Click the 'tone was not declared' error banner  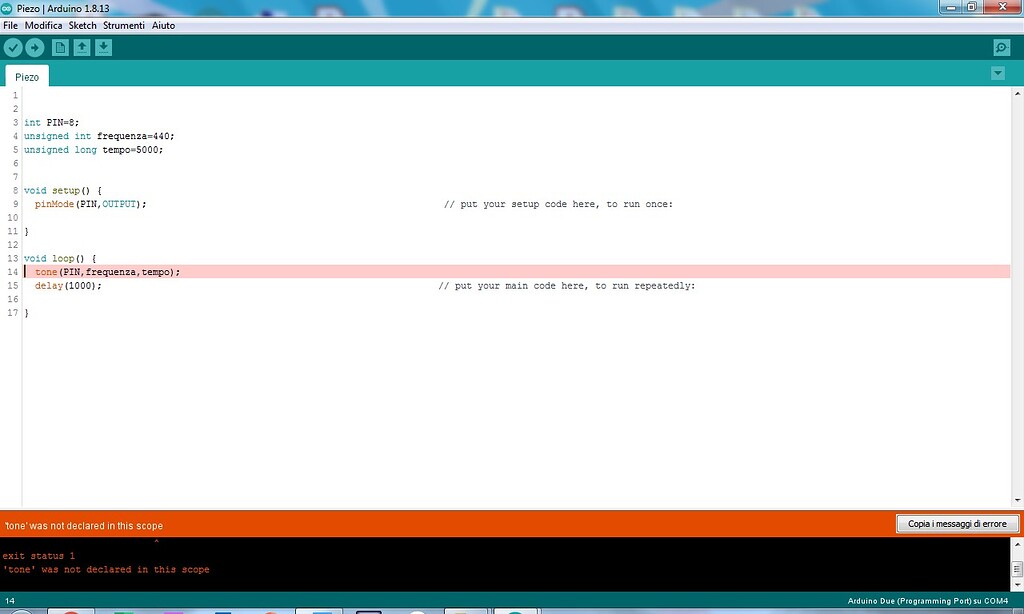(x=84, y=523)
